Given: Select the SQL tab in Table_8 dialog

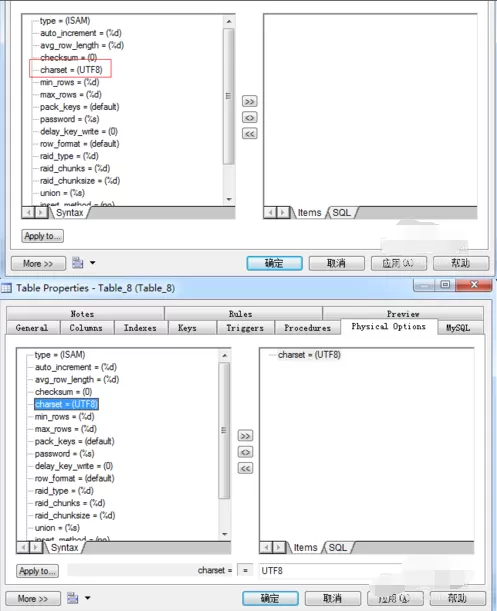Looking at the screenshot, I should click(x=338, y=547).
